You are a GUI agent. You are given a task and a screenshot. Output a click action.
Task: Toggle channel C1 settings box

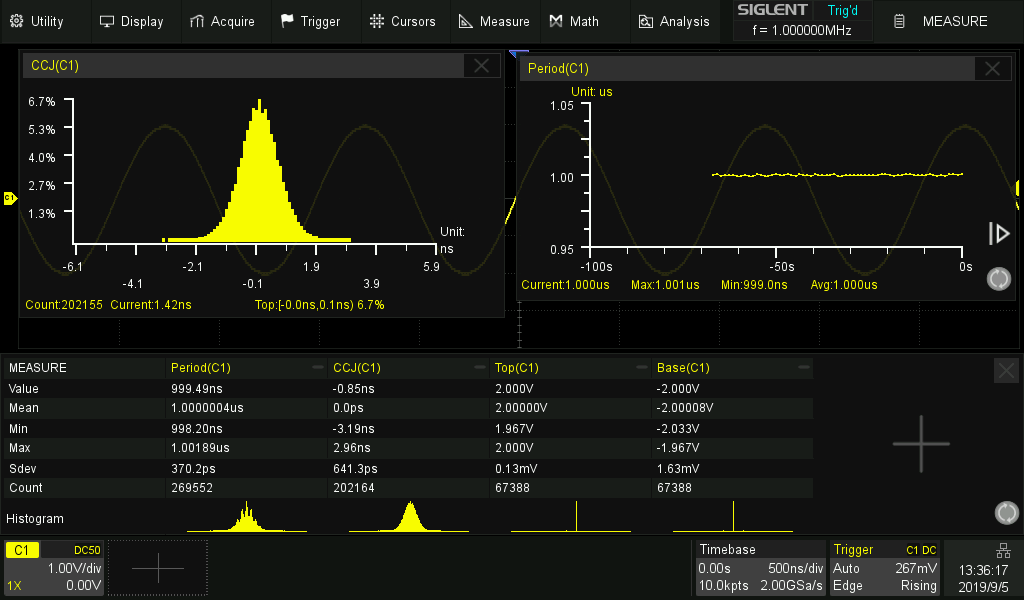54,568
